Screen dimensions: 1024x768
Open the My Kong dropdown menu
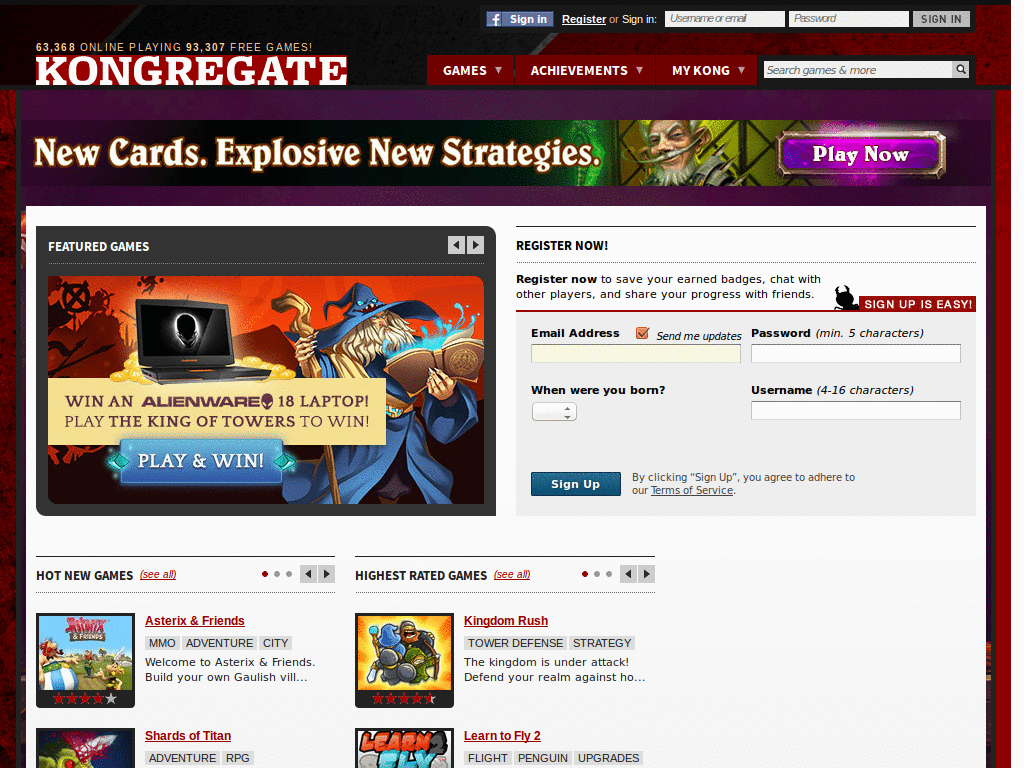coord(707,70)
